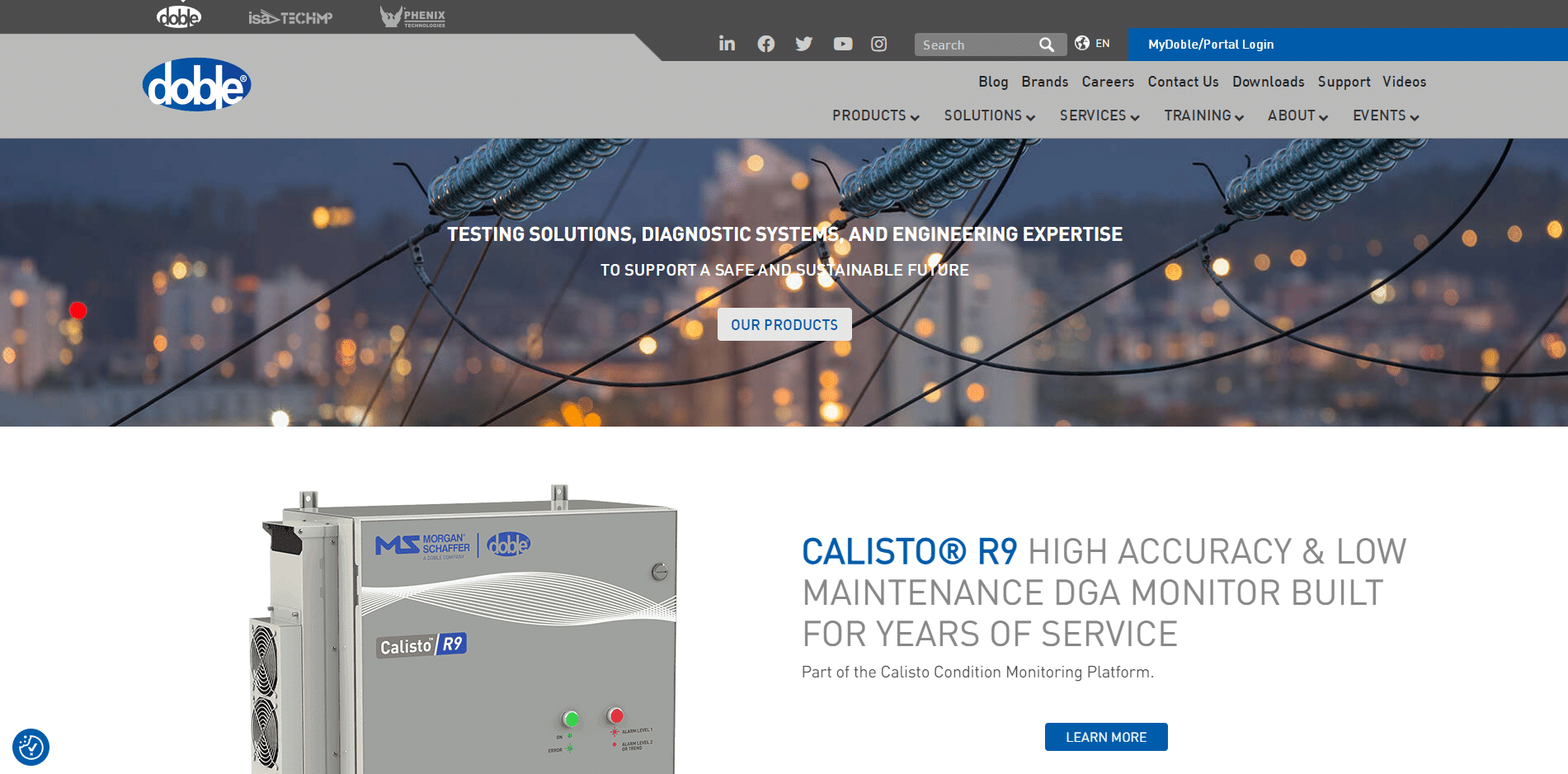The width and height of the screenshot is (1568, 774).
Task: Select the Phenix Technologies brand logo
Action: click(412, 17)
